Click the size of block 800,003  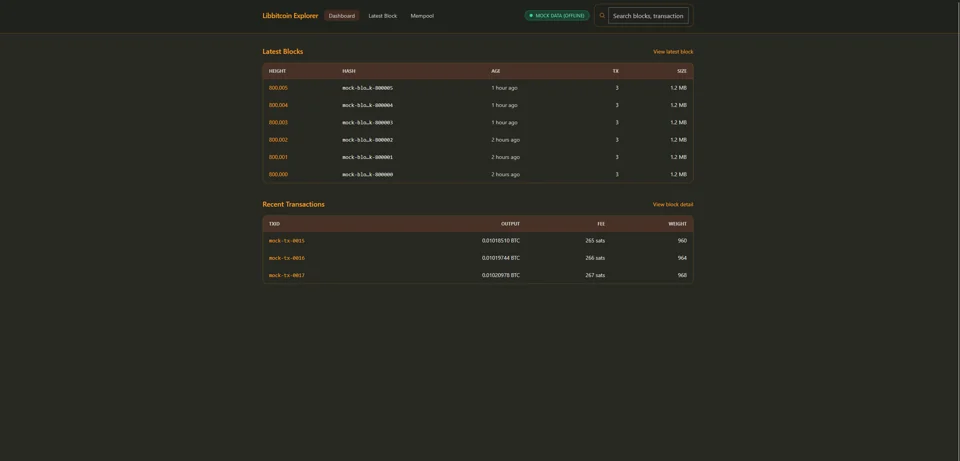pos(678,122)
